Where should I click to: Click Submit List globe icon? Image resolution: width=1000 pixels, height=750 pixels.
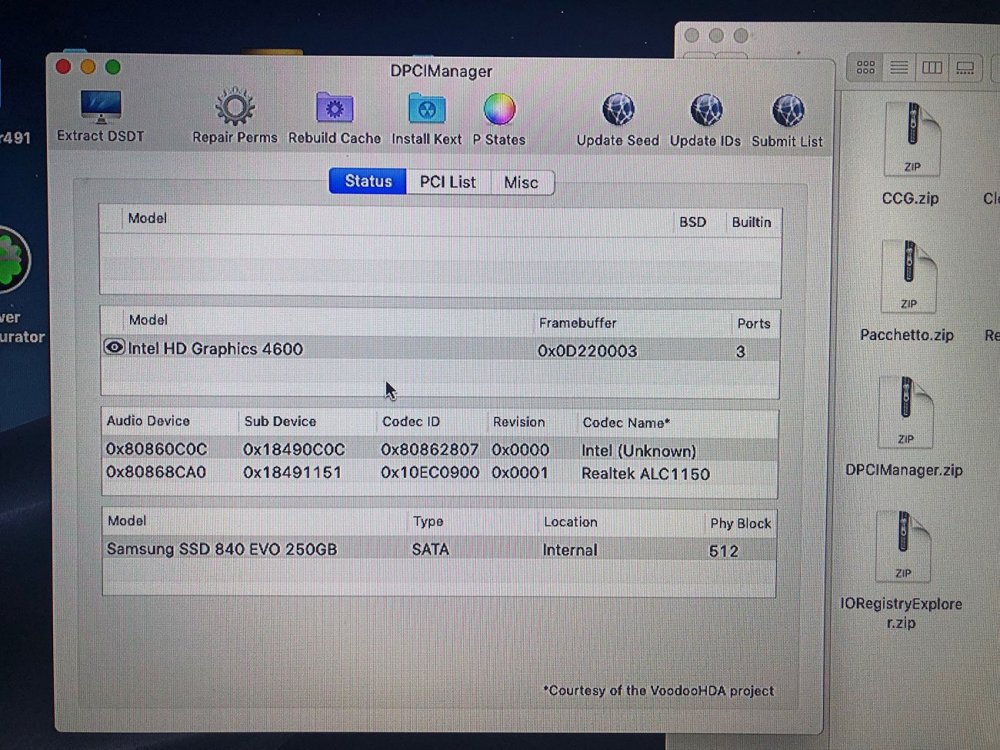pos(788,112)
